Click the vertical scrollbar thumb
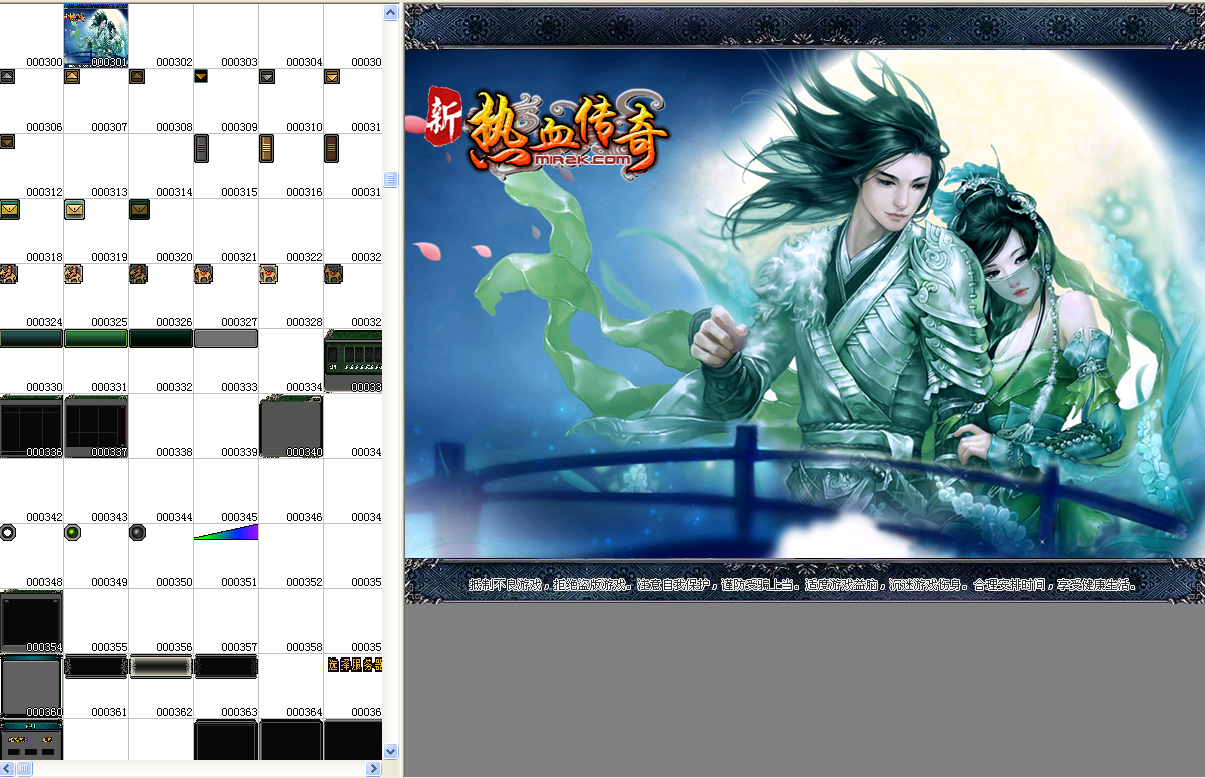This screenshot has height=778, width=1205. pos(391,179)
